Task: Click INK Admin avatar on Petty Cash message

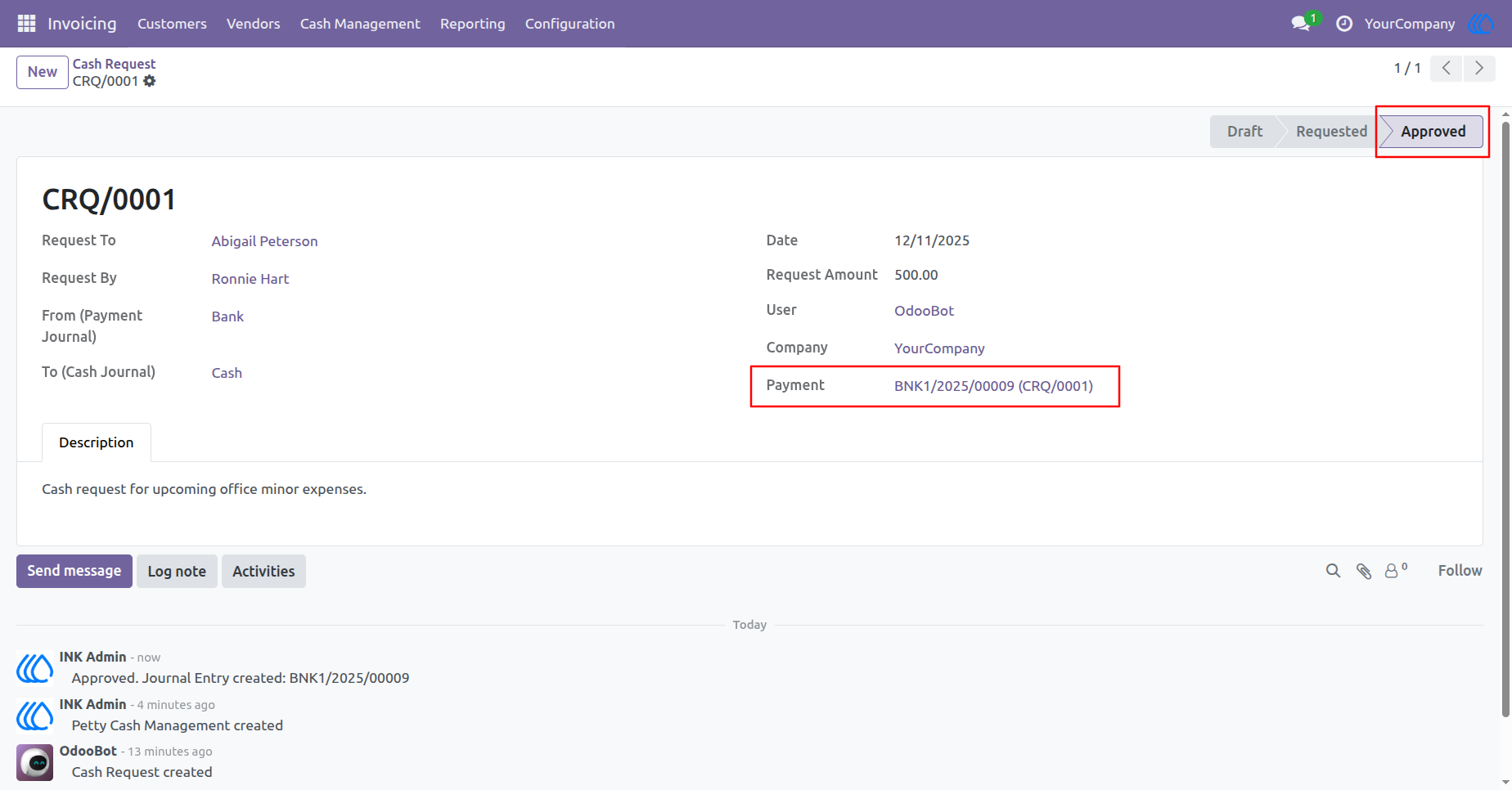Action: point(35,716)
